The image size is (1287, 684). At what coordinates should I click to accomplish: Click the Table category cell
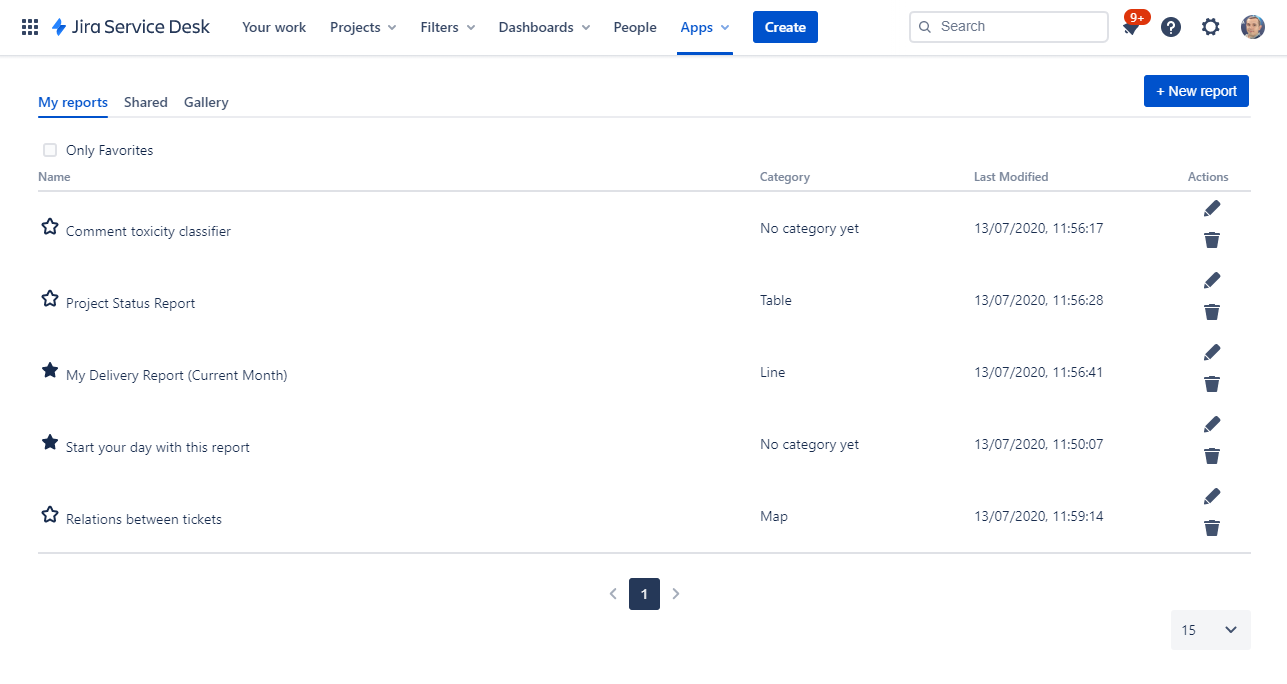pyautogui.click(x=776, y=300)
